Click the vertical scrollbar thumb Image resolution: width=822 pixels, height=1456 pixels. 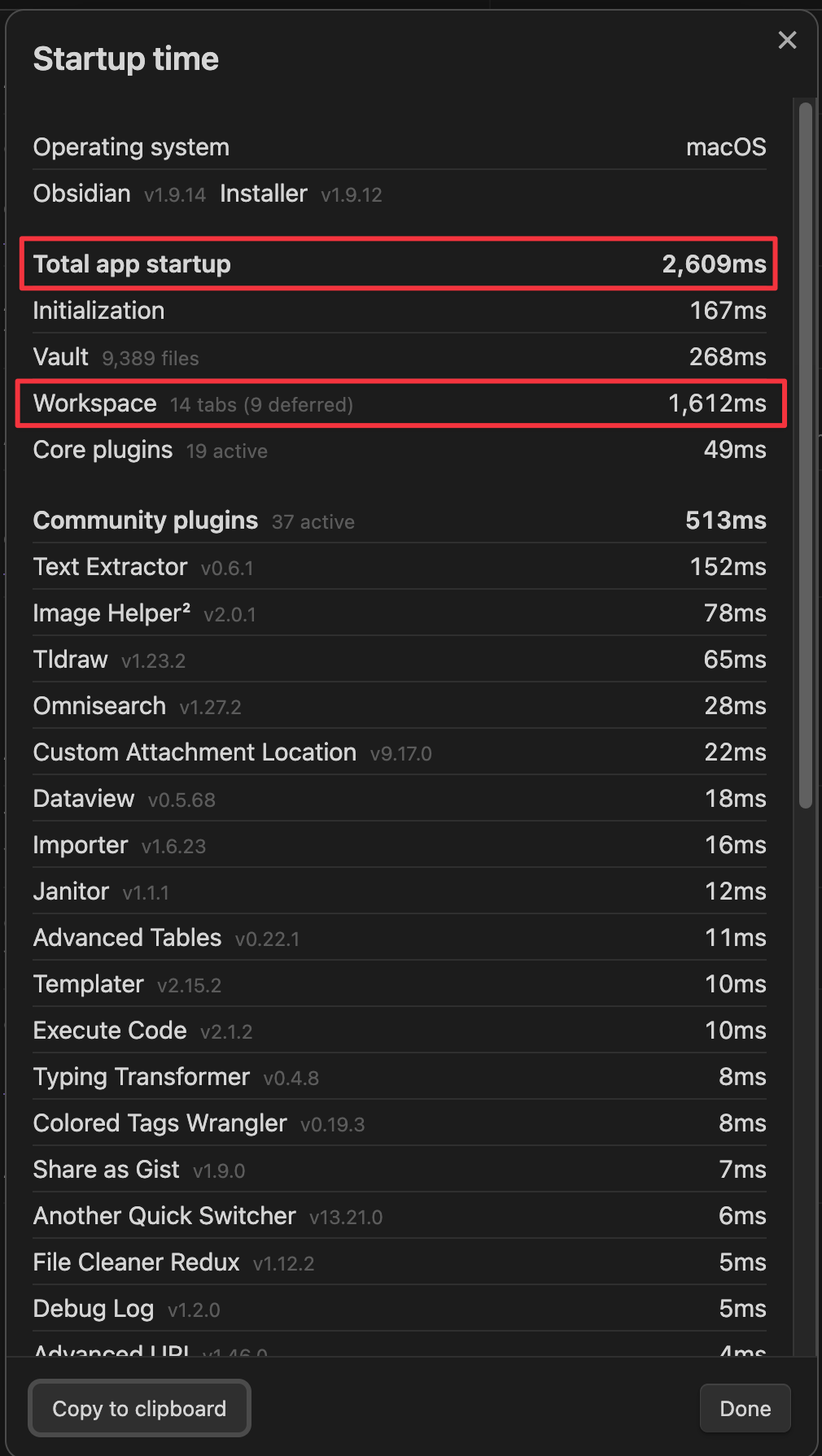click(x=806, y=456)
